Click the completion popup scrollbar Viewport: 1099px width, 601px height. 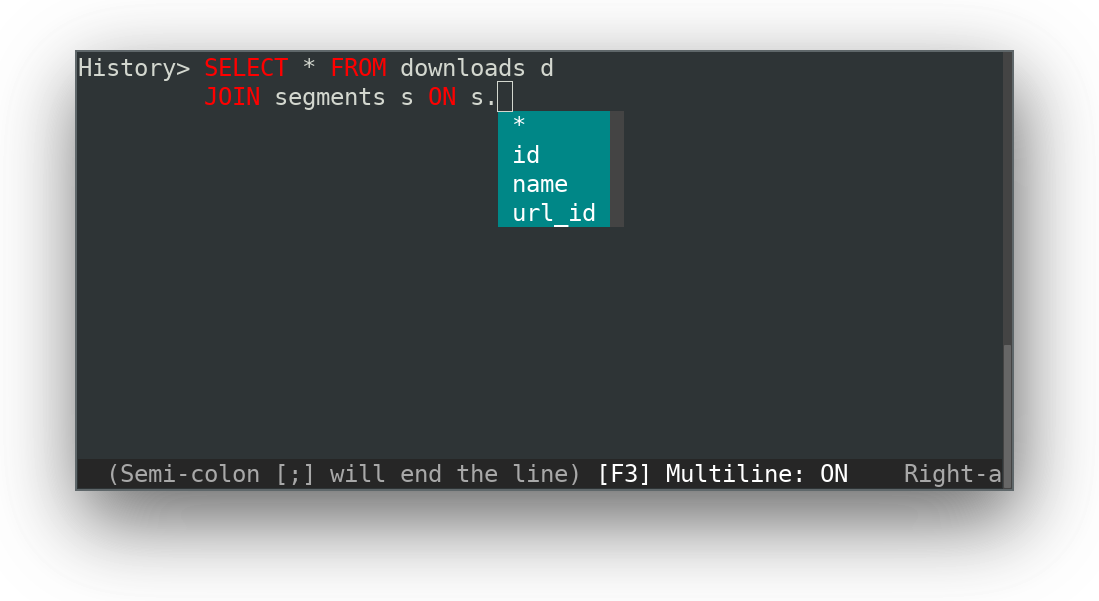(617, 169)
